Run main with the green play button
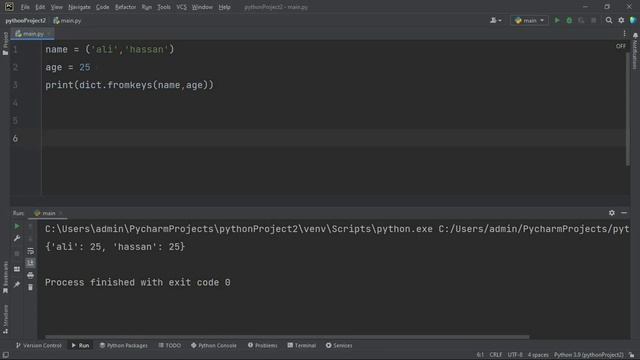640x360 pixels. pyautogui.click(x=557, y=20)
